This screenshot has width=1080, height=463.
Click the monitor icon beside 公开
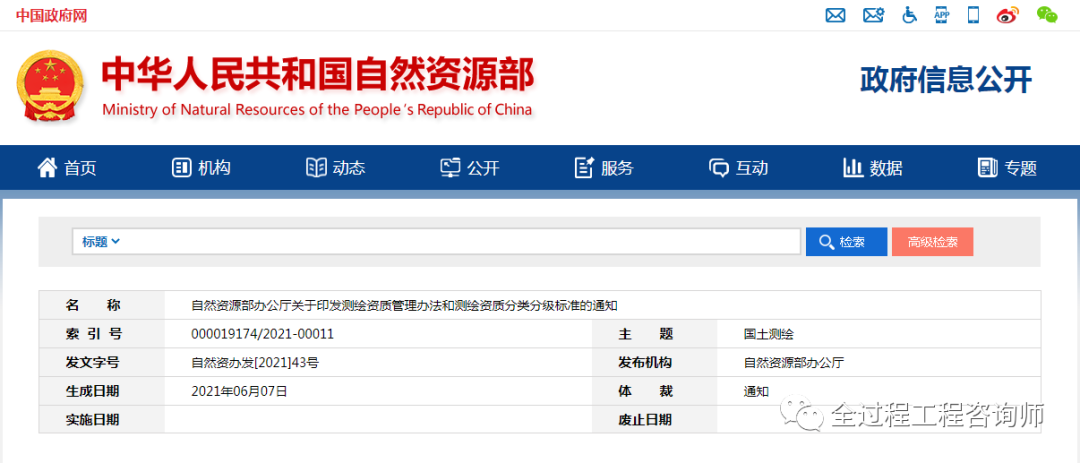[x=450, y=167]
